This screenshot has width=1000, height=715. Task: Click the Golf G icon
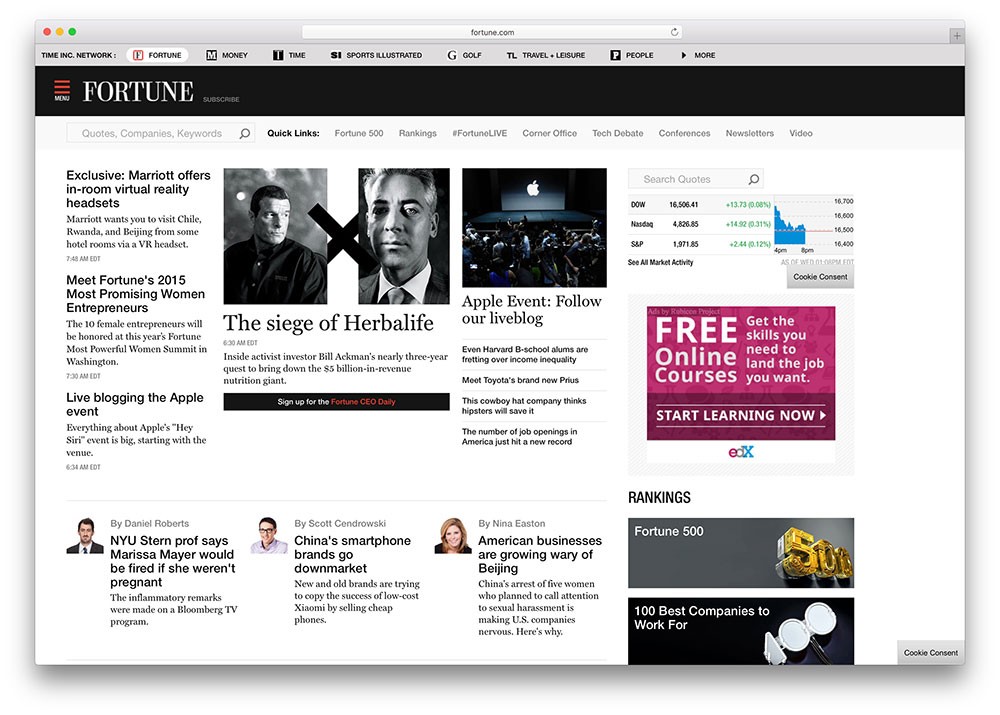(452, 55)
